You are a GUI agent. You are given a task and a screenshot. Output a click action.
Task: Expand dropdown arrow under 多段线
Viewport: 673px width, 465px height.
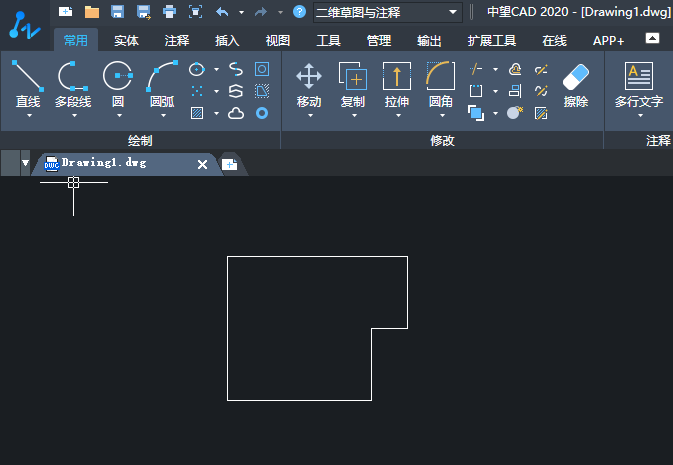click(x=74, y=115)
